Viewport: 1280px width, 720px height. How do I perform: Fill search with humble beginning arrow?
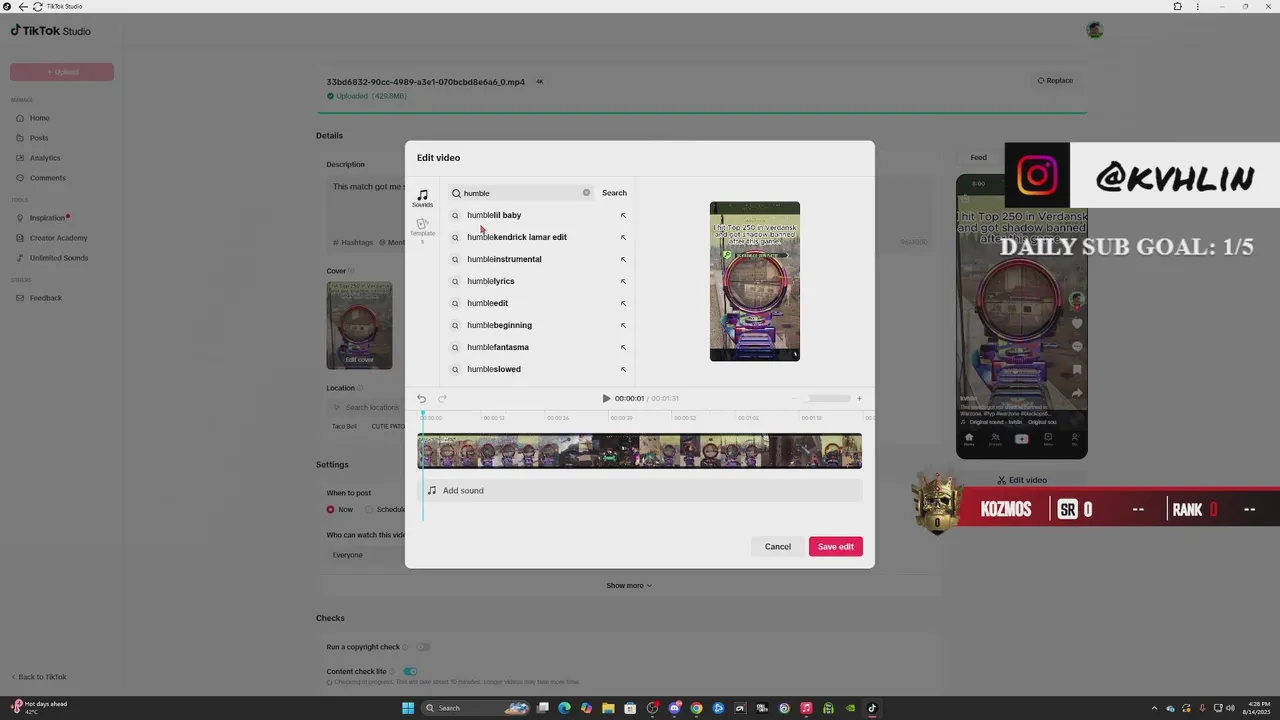point(623,325)
